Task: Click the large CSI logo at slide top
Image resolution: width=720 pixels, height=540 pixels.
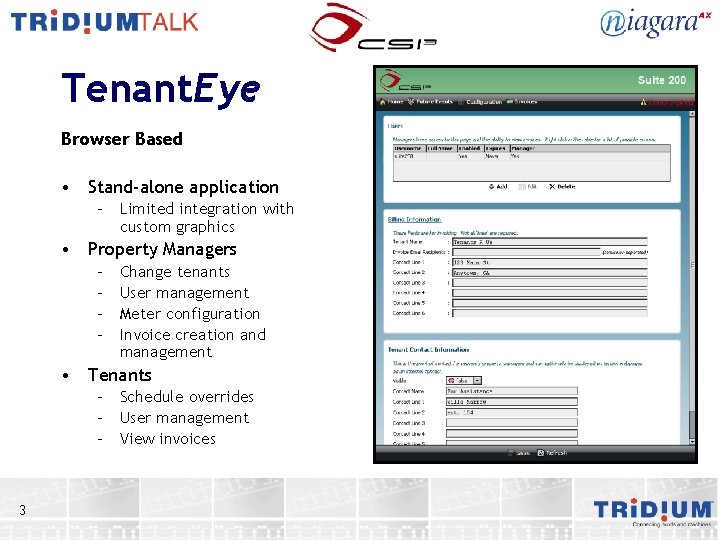Action: click(x=372, y=28)
